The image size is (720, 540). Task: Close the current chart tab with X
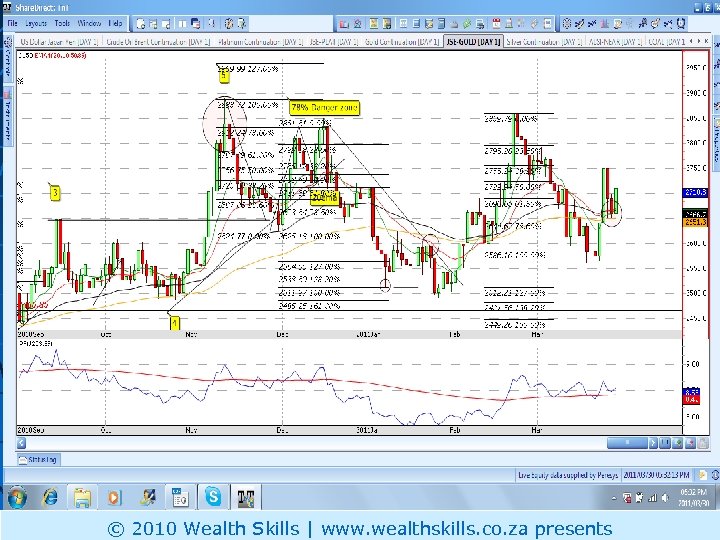point(706,42)
